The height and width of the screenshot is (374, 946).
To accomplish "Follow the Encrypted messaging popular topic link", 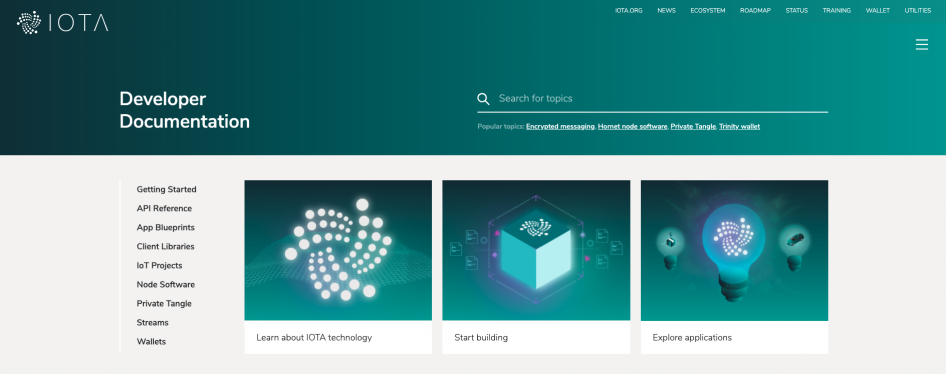I will [560, 127].
